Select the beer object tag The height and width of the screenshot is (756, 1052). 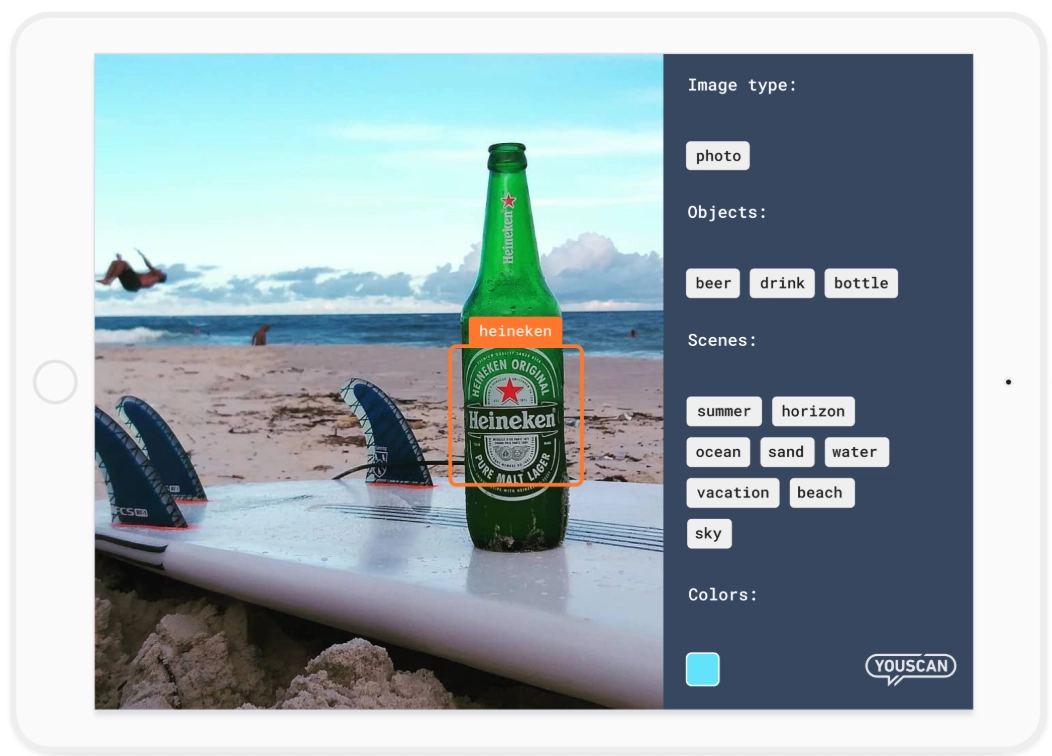(x=713, y=283)
